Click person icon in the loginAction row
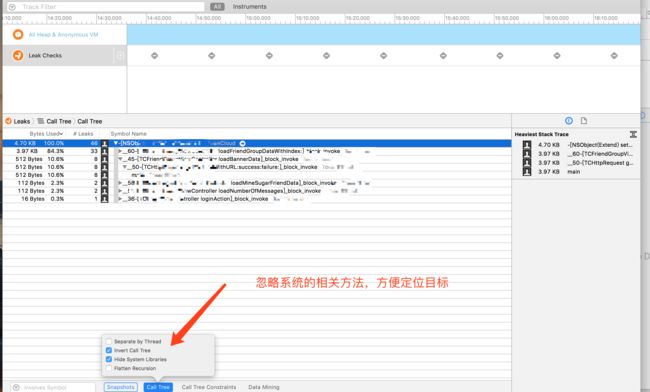This screenshot has height=392, width=650. click(x=104, y=199)
